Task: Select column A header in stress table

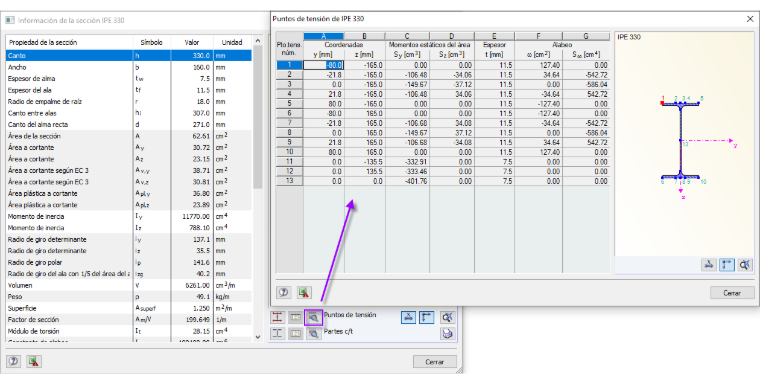Action: click(324, 36)
